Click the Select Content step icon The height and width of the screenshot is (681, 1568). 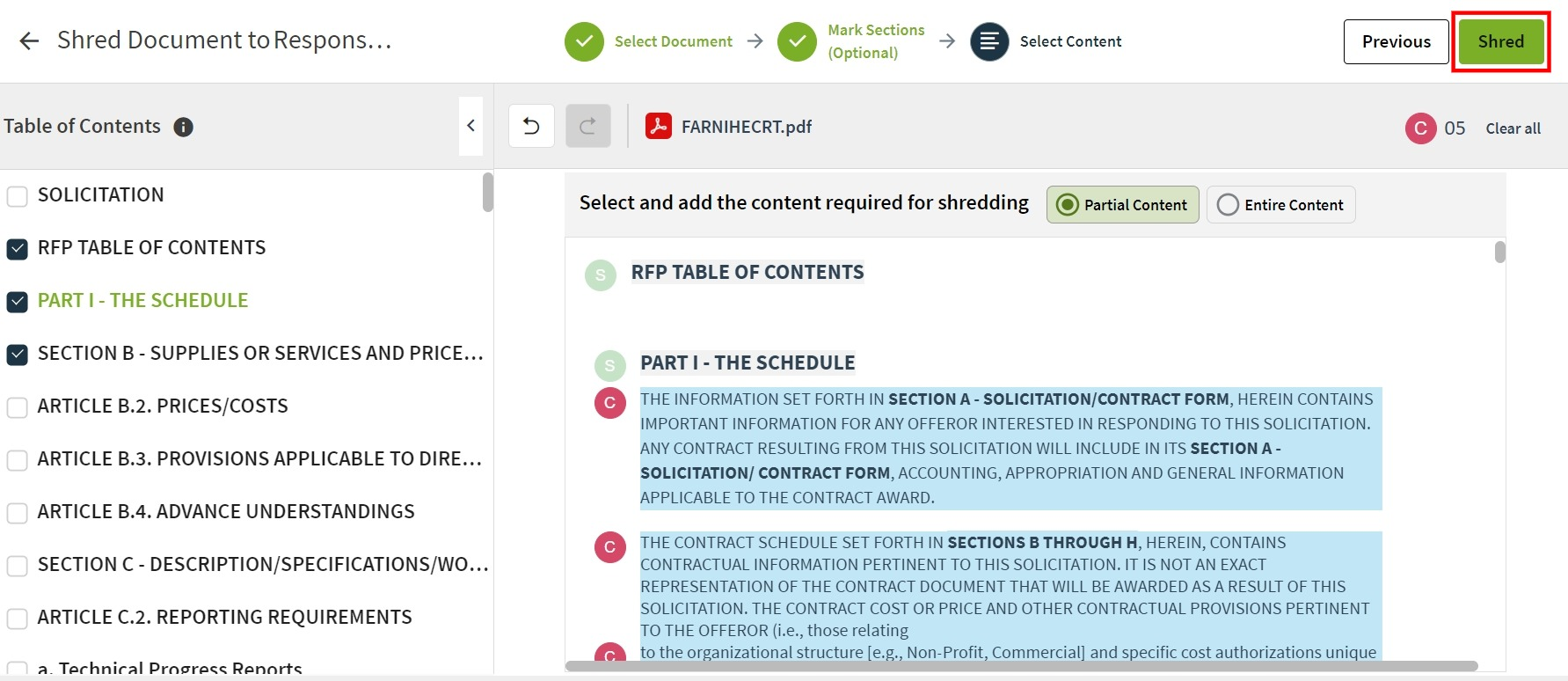pyautogui.click(x=989, y=41)
